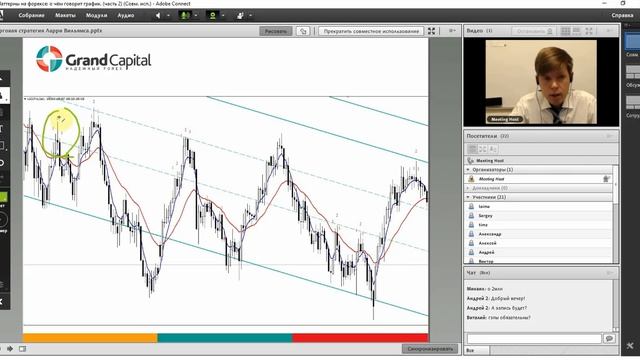Click the tools icon in bottom-right corner
Image resolution: width=640 pixels, height=360 pixels.
click(x=630, y=345)
